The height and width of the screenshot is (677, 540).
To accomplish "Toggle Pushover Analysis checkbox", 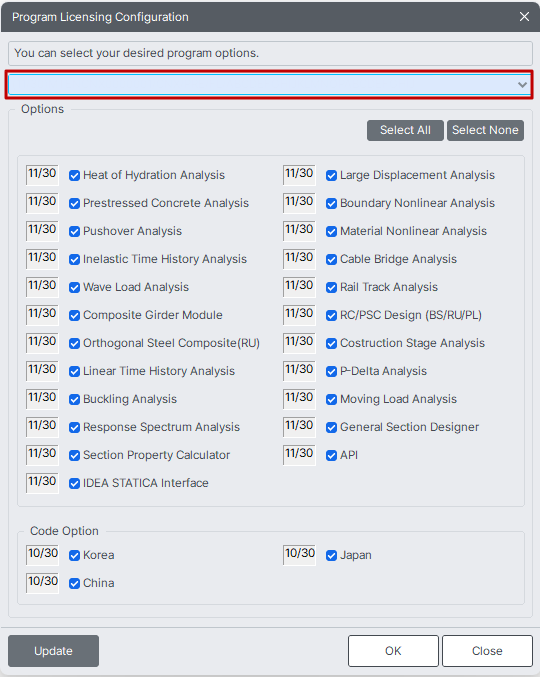I will (74, 231).
